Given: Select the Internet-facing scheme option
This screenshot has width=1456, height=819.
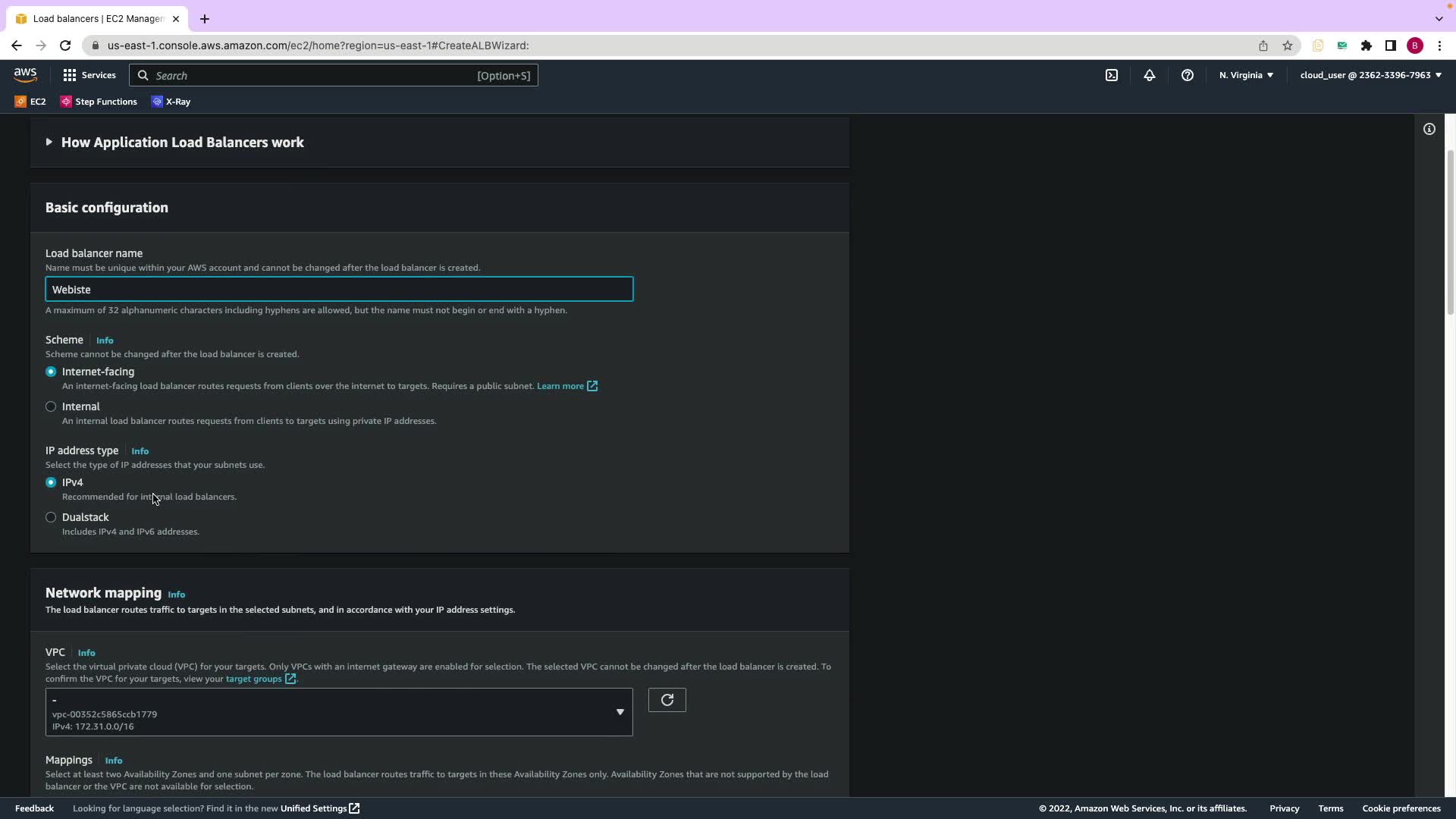Looking at the screenshot, I should [51, 372].
